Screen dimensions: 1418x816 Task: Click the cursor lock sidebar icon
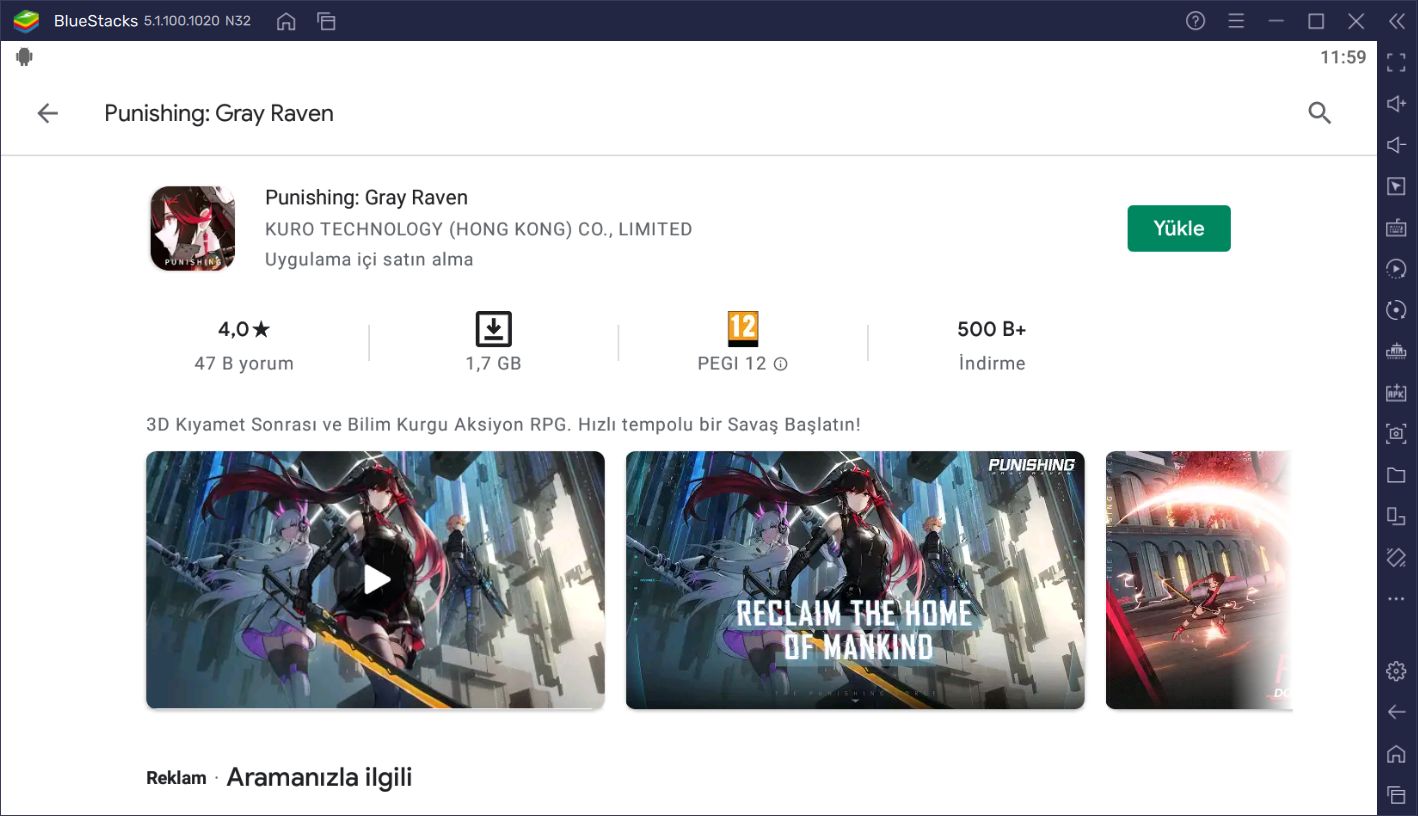pos(1396,187)
